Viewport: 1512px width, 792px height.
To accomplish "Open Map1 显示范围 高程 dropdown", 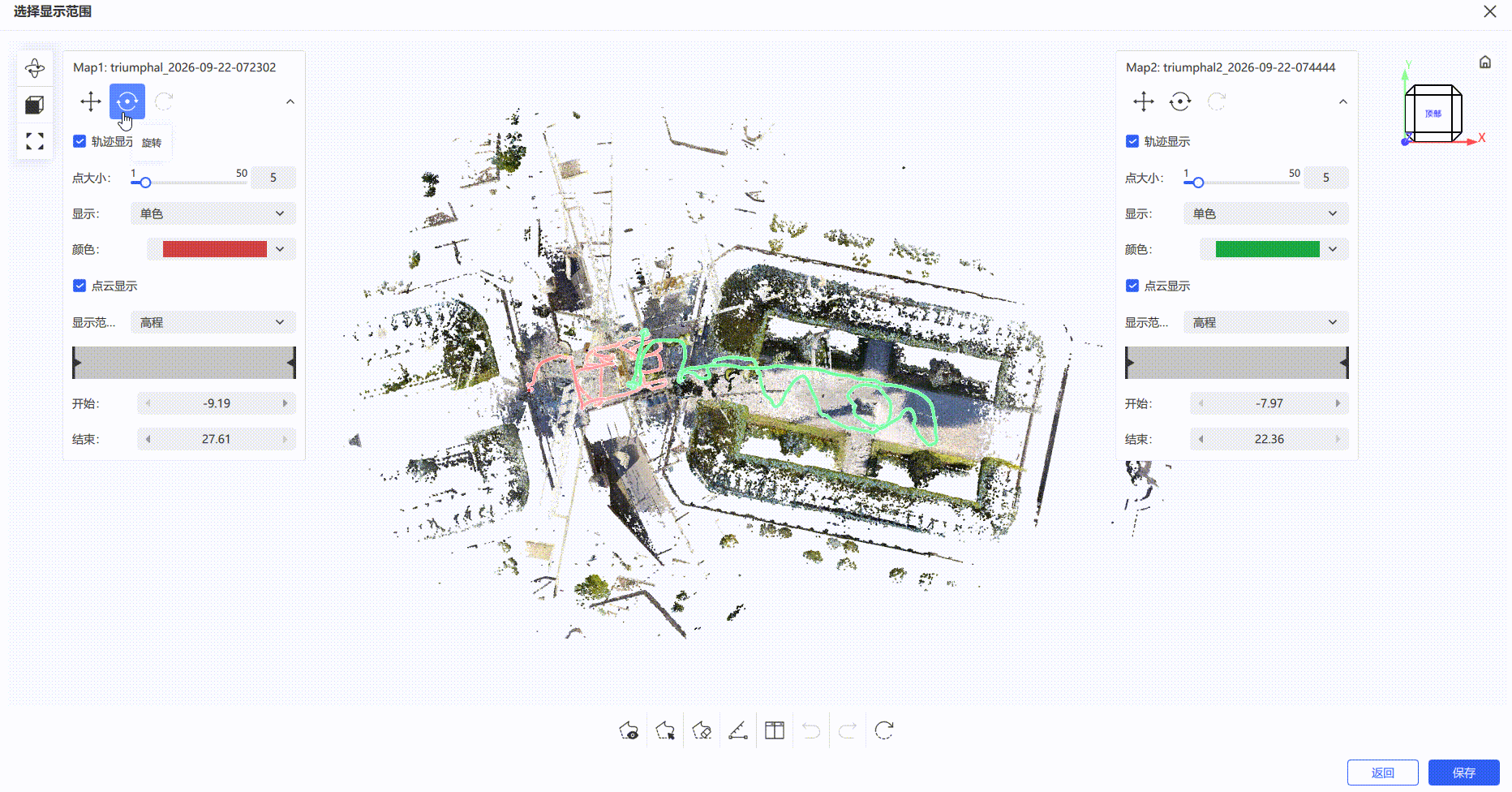I will 213,322.
